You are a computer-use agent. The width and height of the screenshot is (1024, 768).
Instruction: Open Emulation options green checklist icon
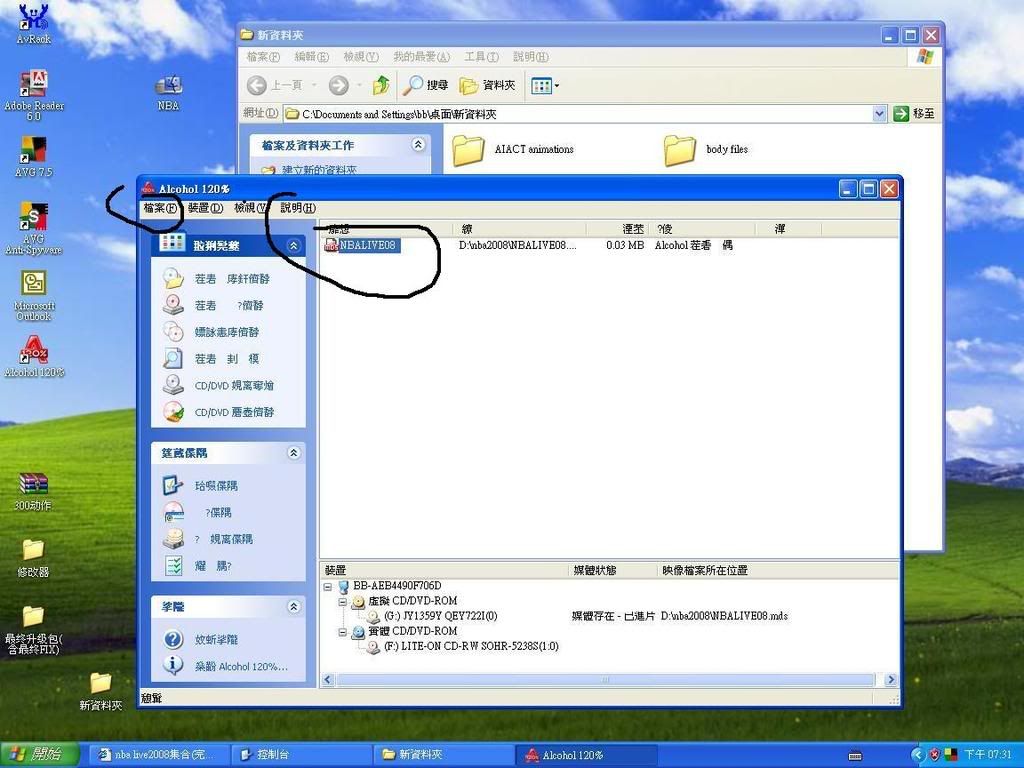click(173, 566)
